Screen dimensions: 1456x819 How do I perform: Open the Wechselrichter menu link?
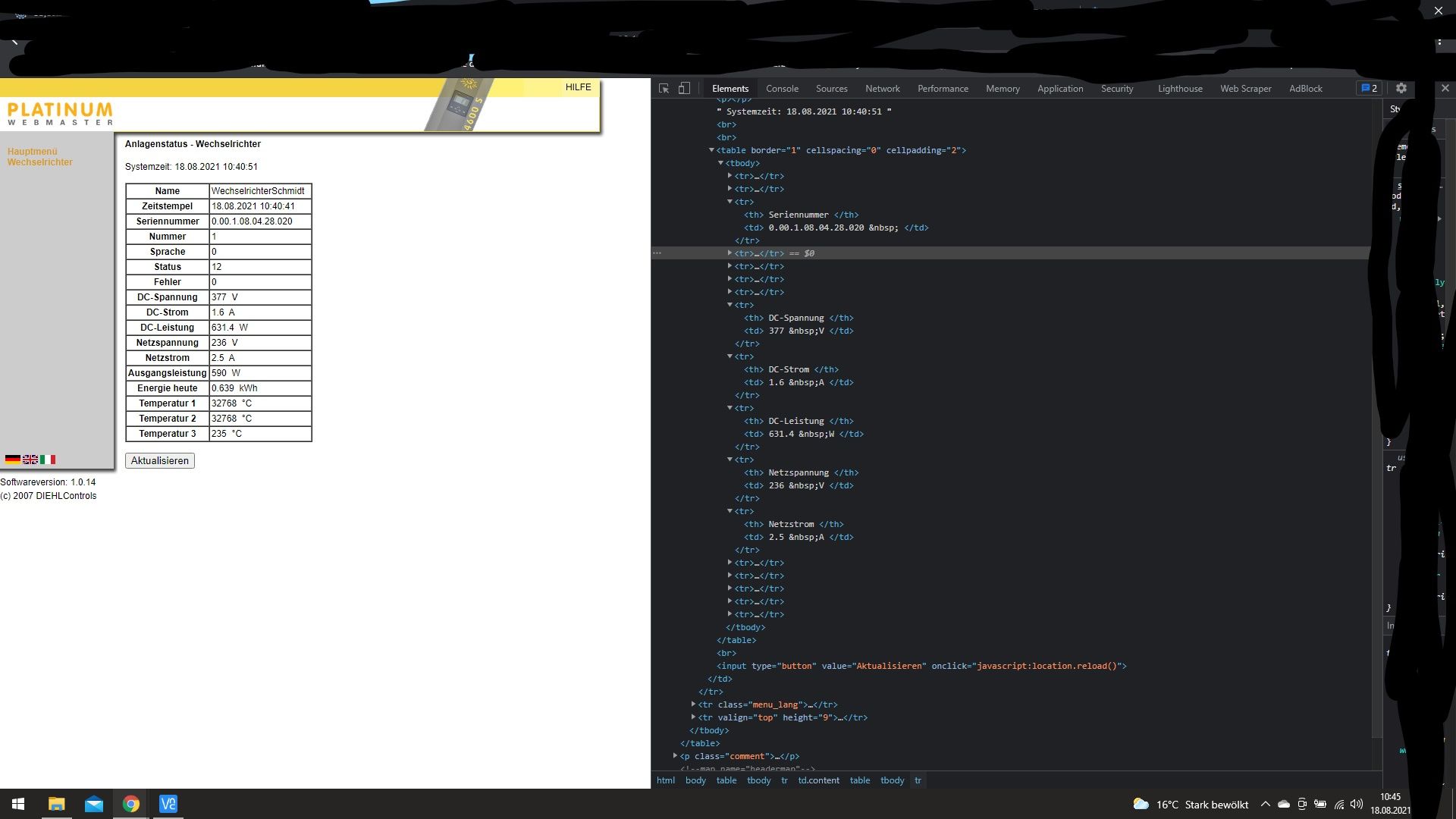click(x=40, y=162)
